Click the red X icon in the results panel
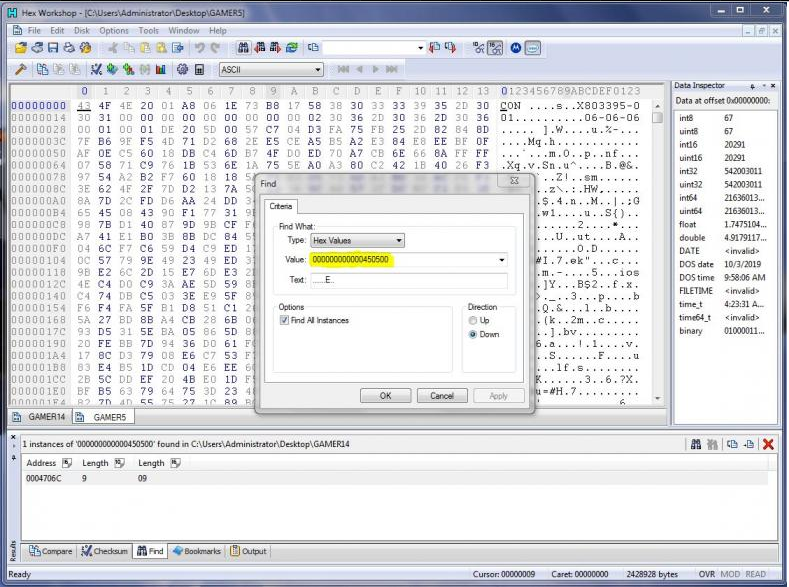The image size is (789, 587). pyautogui.click(x=768, y=444)
